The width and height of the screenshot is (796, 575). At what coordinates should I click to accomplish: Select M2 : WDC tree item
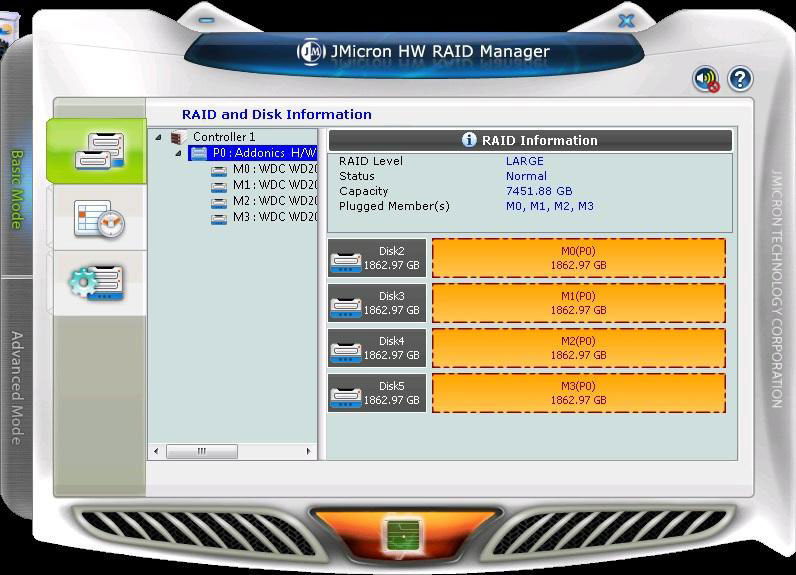tap(275, 201)
